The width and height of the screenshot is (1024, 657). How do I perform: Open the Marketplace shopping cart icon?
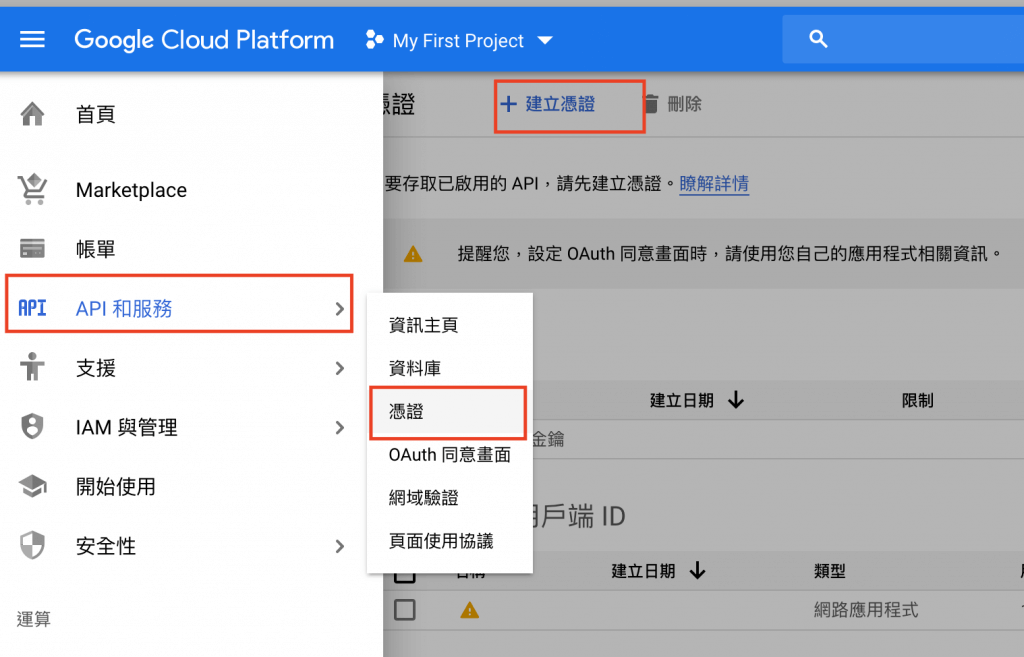pyautogui.click(x=32, y=189)
